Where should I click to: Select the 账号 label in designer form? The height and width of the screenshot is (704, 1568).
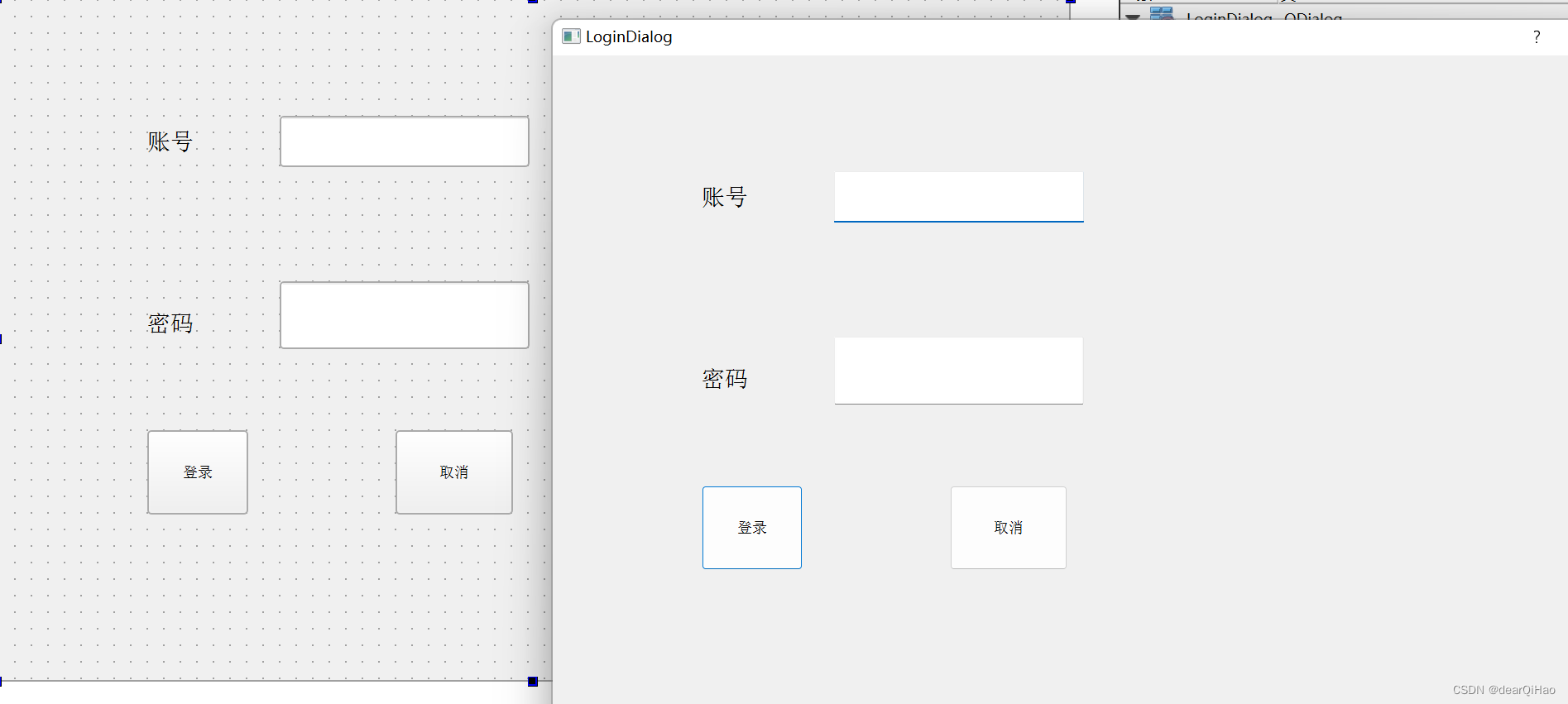[170, 141]
